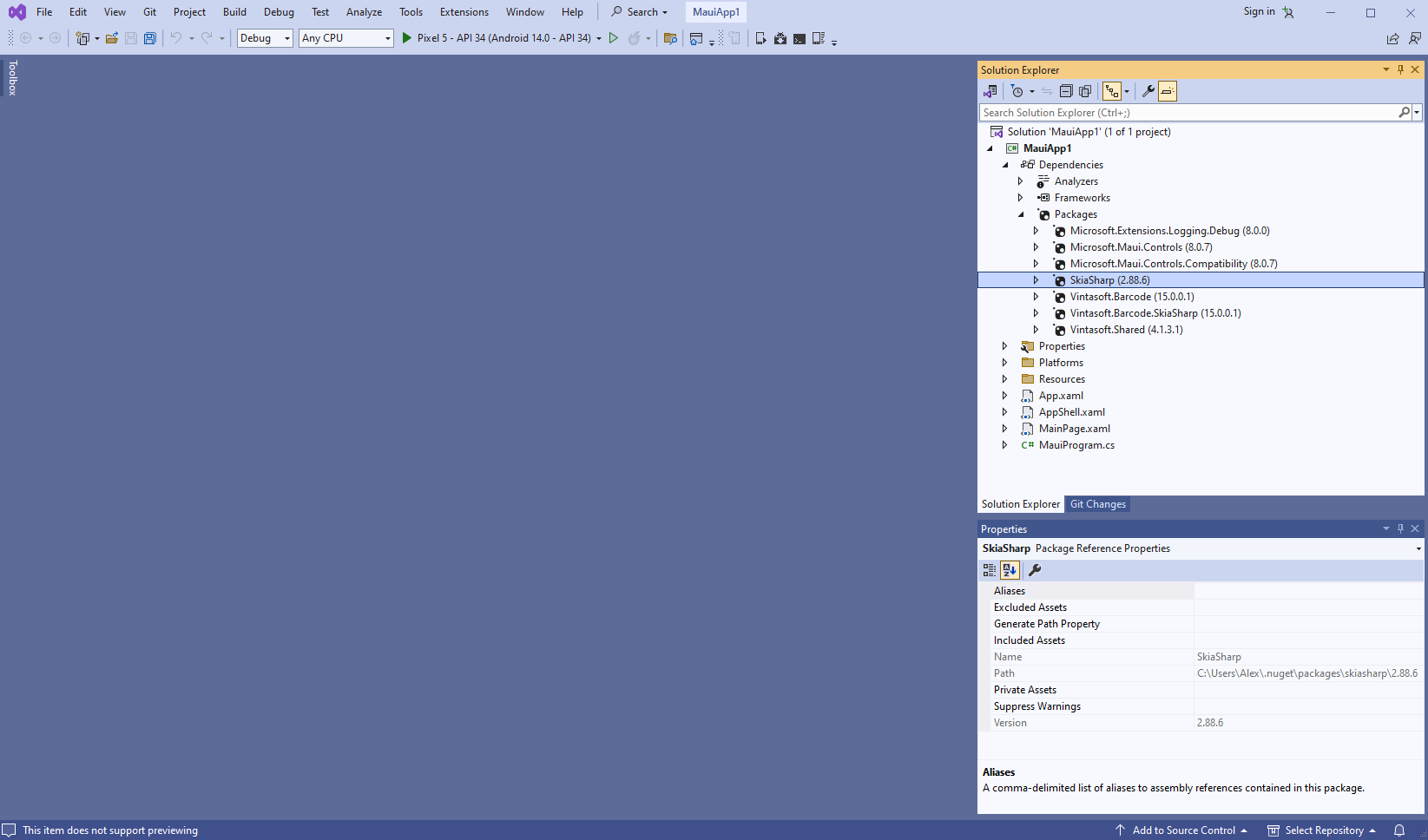Toggle Alphabetical sorting in Properties panel

point(1010,570)
